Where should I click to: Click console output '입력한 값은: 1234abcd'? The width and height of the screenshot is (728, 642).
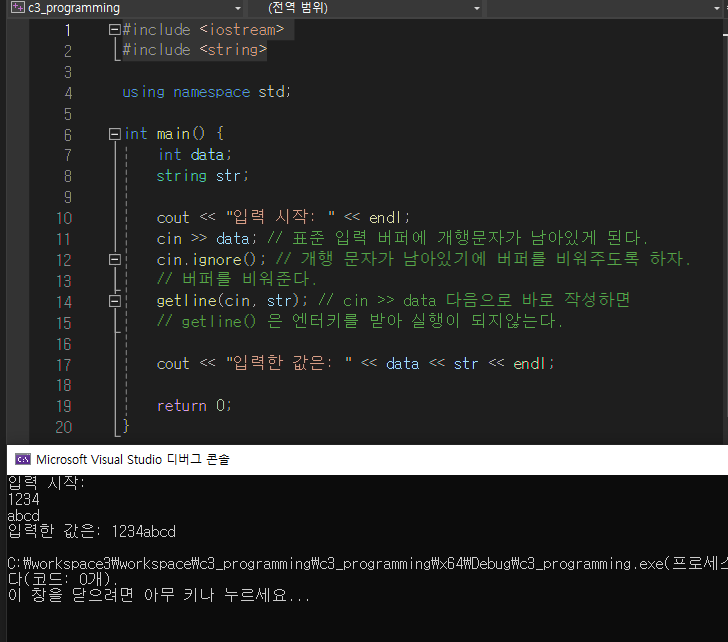92,531
